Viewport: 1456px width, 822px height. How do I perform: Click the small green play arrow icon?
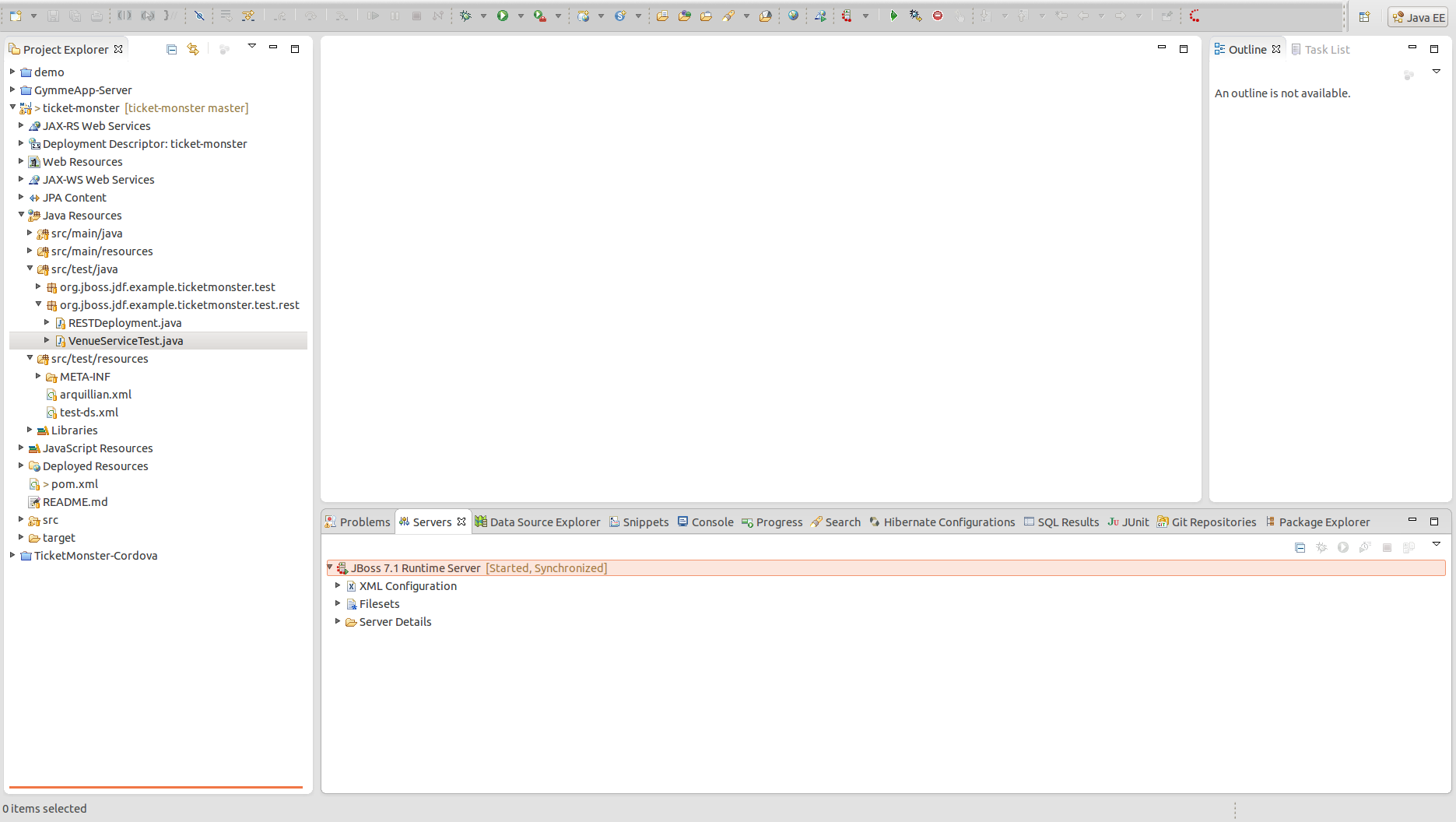[893, 16]
